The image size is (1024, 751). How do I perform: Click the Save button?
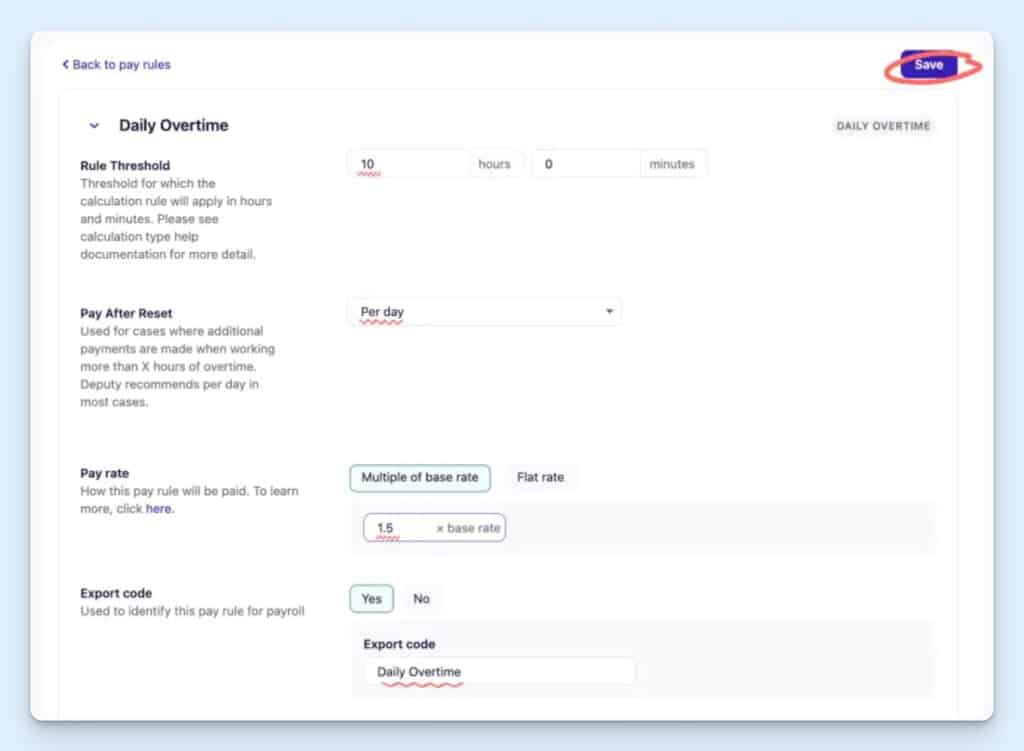click(x=928, y=64)
